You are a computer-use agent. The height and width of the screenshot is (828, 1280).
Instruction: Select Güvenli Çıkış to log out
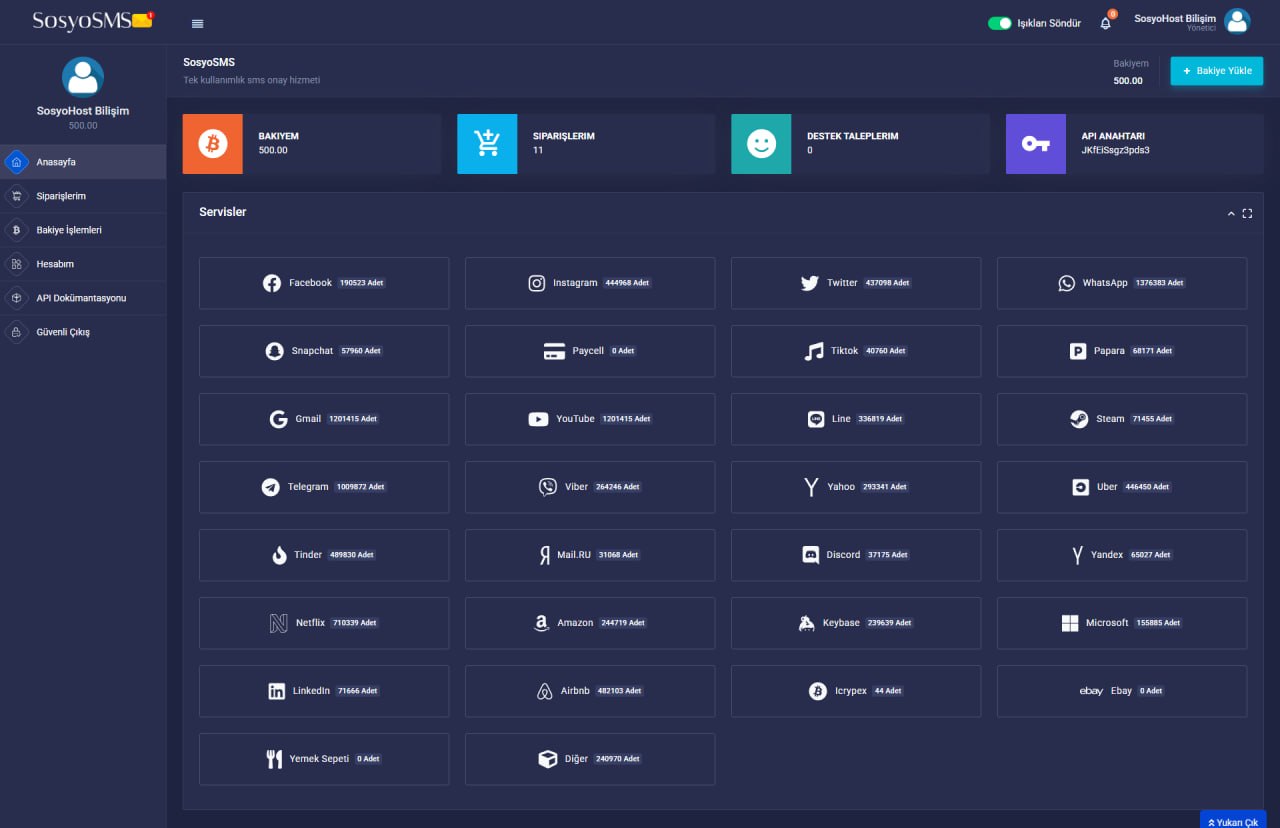83,332
